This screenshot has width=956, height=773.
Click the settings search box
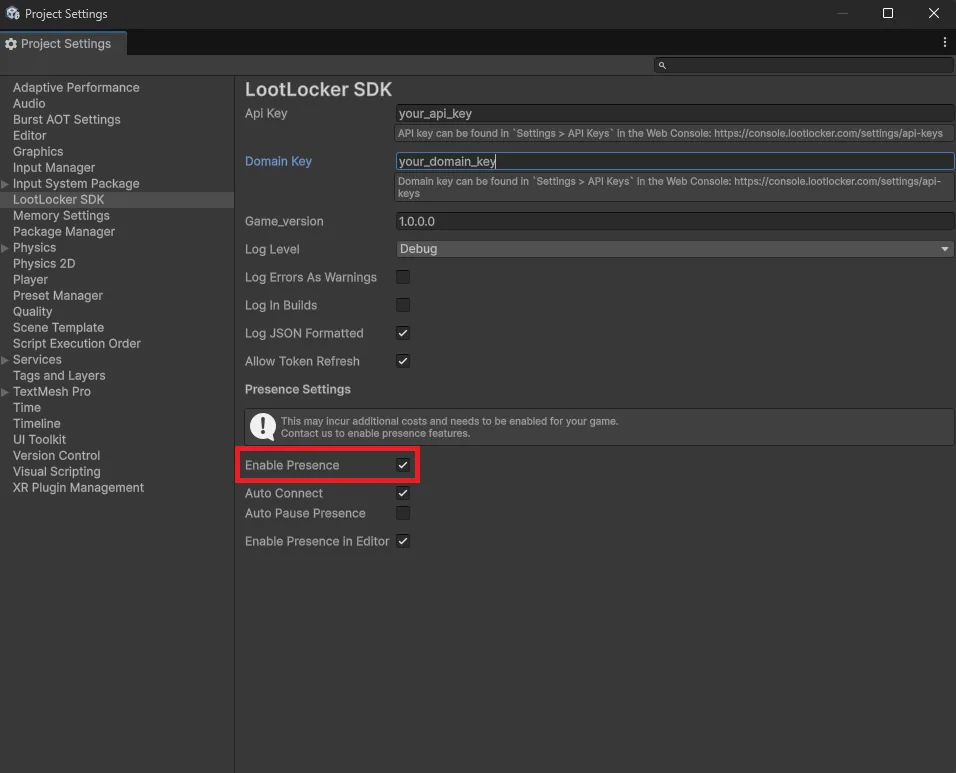[x=804, y=65]
